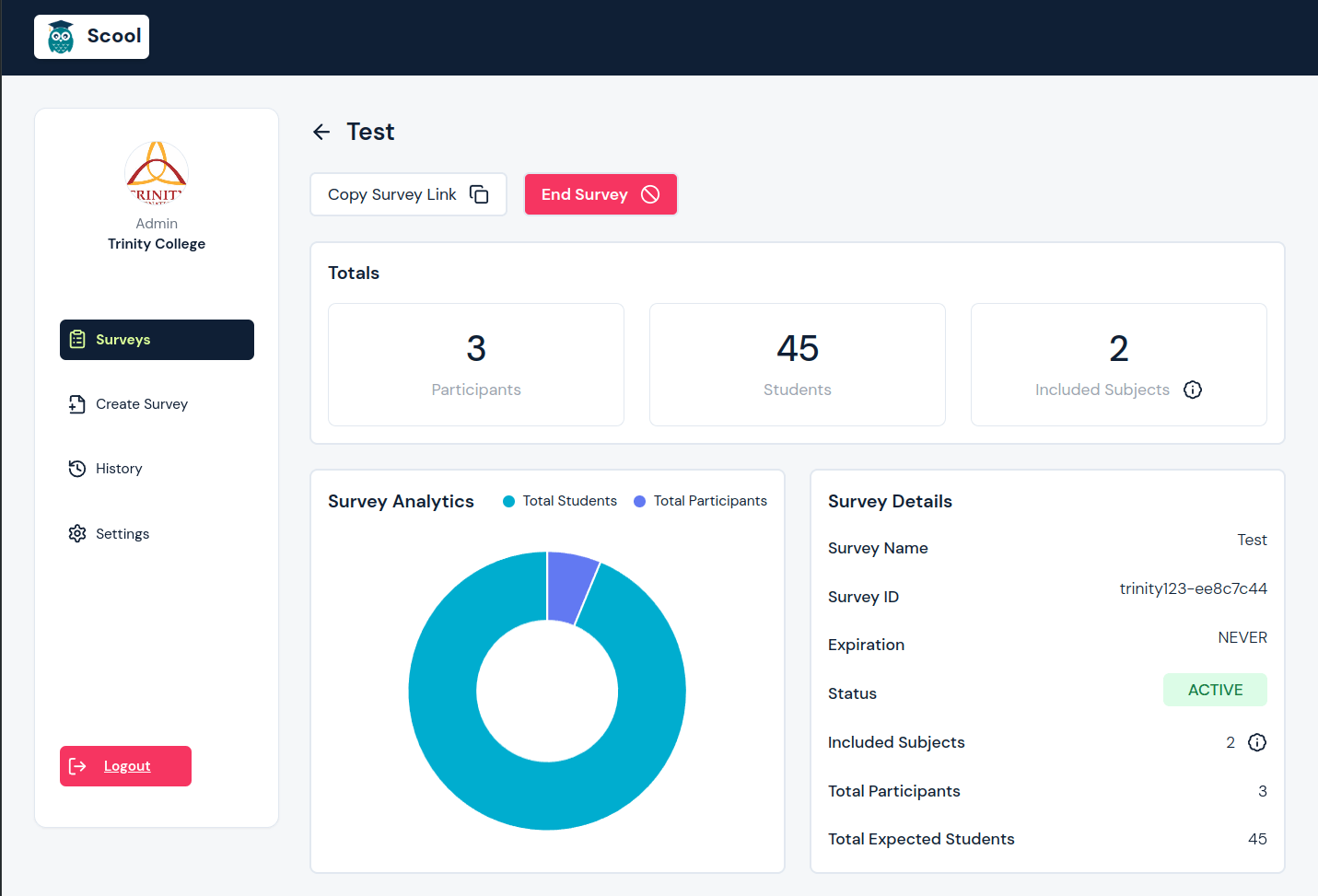Screen dimensions: 1318x896
Task: Click the History clock icon in sidebar
Action: pyautogui.click(x=77, y=469)
